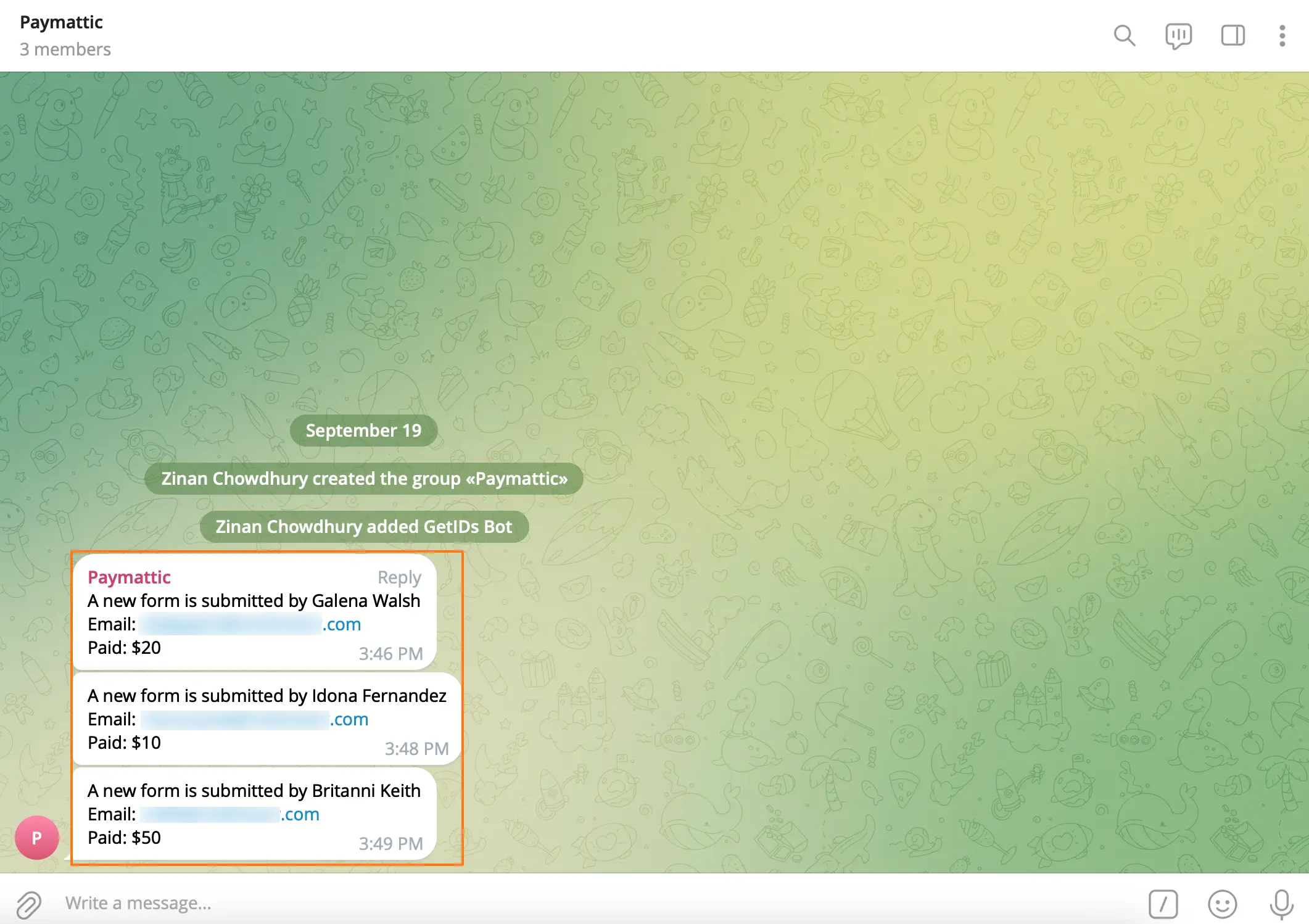Click the pink P avatar icon
This screenshot has width=1309, height=924.
coord(37,838)
